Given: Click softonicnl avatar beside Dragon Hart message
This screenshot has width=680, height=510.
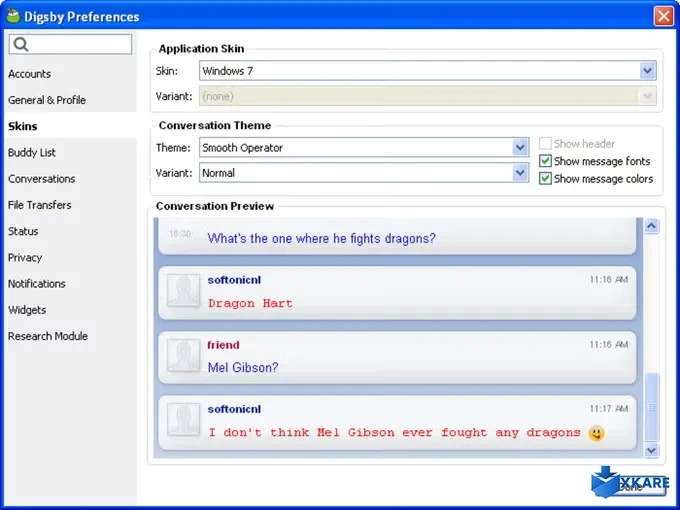Looking at the screenshot, I should 183,290.
